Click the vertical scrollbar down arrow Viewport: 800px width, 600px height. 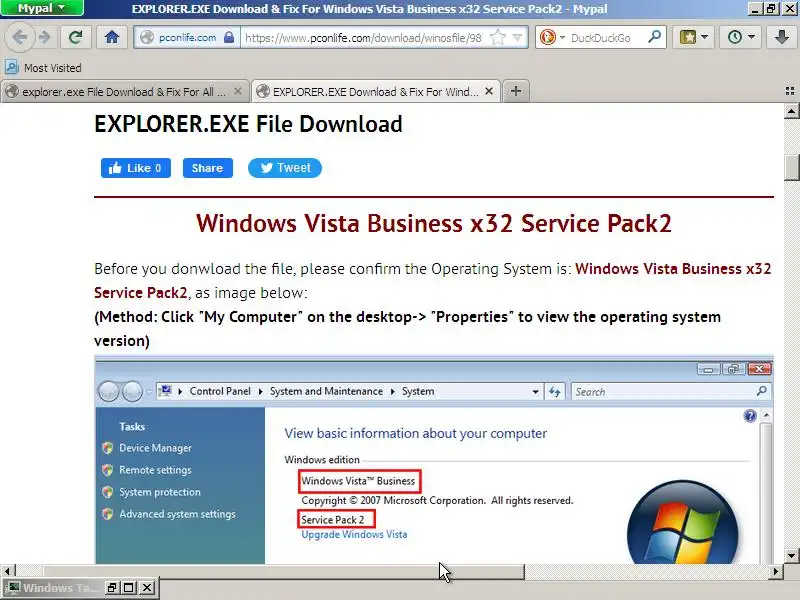[791, 556]
